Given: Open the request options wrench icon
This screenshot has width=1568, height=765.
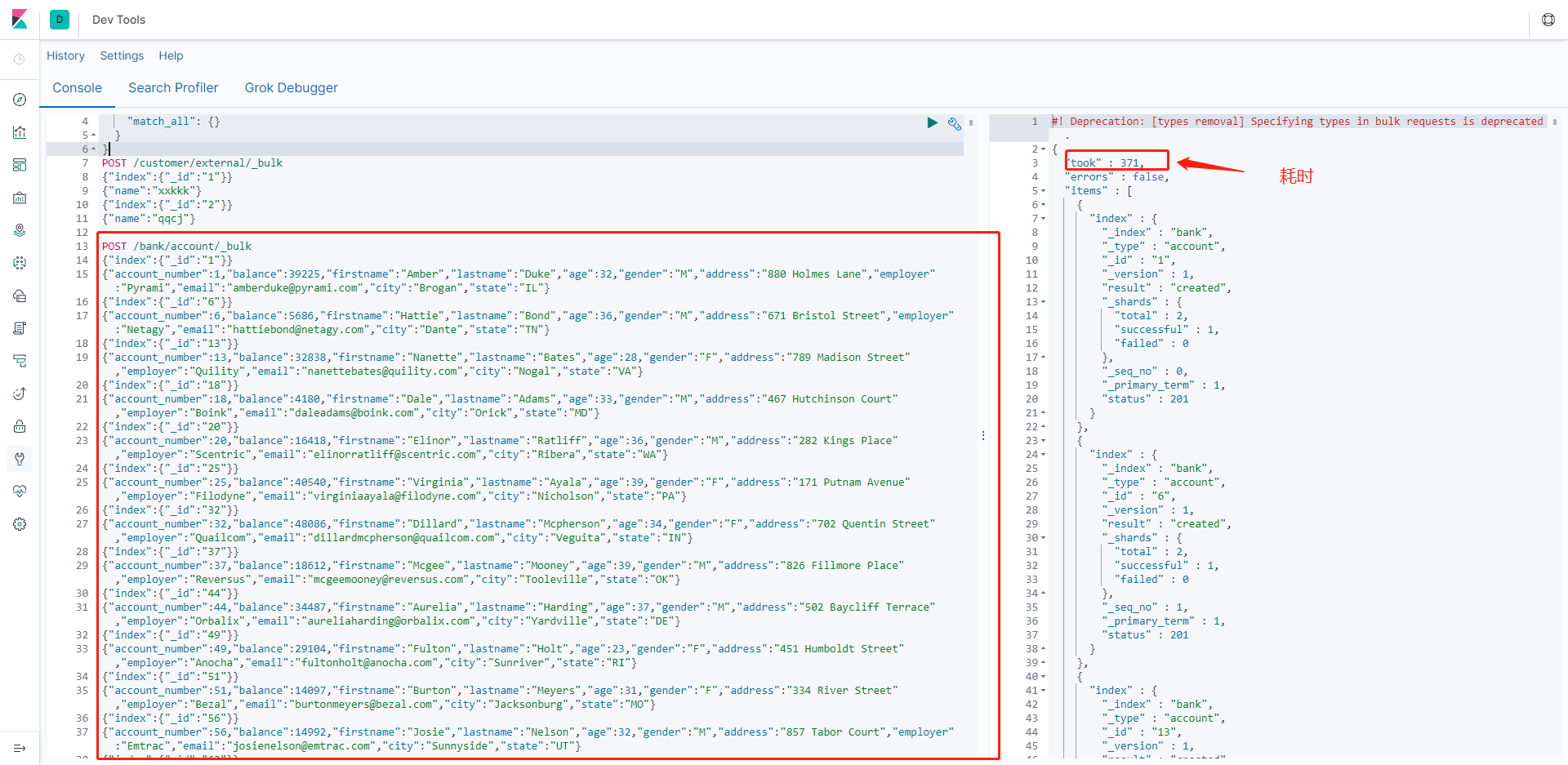Looking at the screenshot, I should tap(954, 123).
